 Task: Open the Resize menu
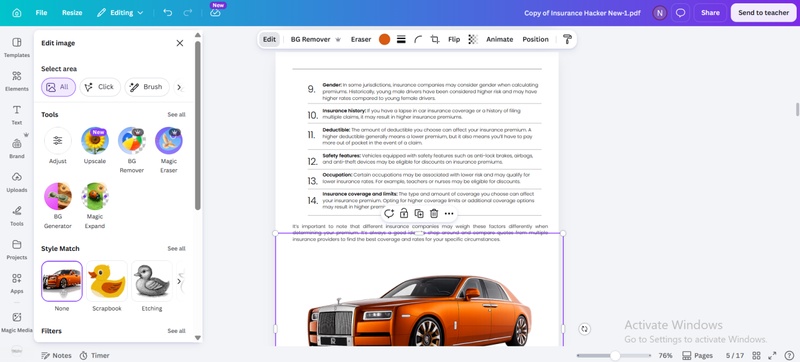[72, 13]
